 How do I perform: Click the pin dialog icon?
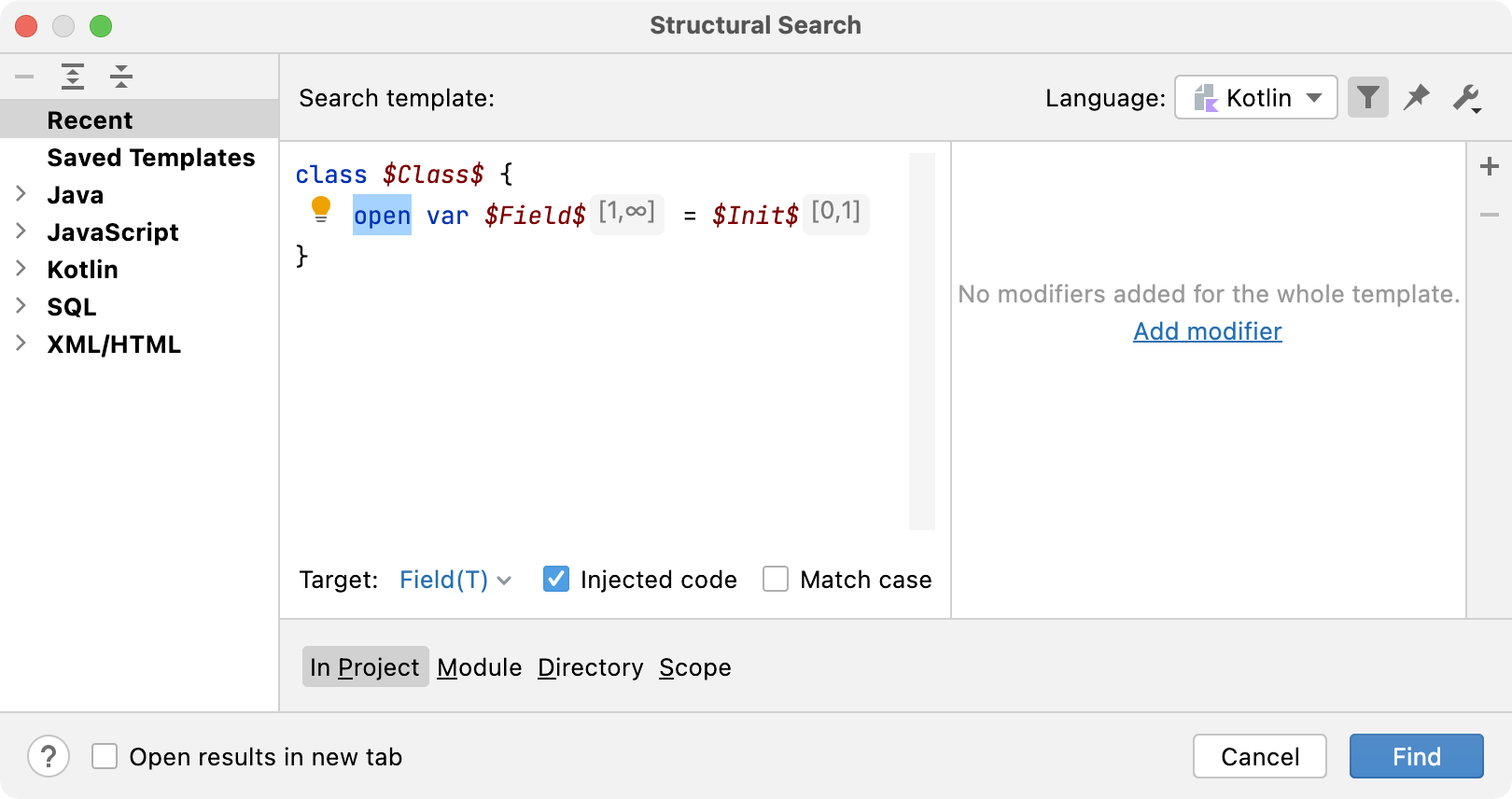click(x=1417, y=97)
